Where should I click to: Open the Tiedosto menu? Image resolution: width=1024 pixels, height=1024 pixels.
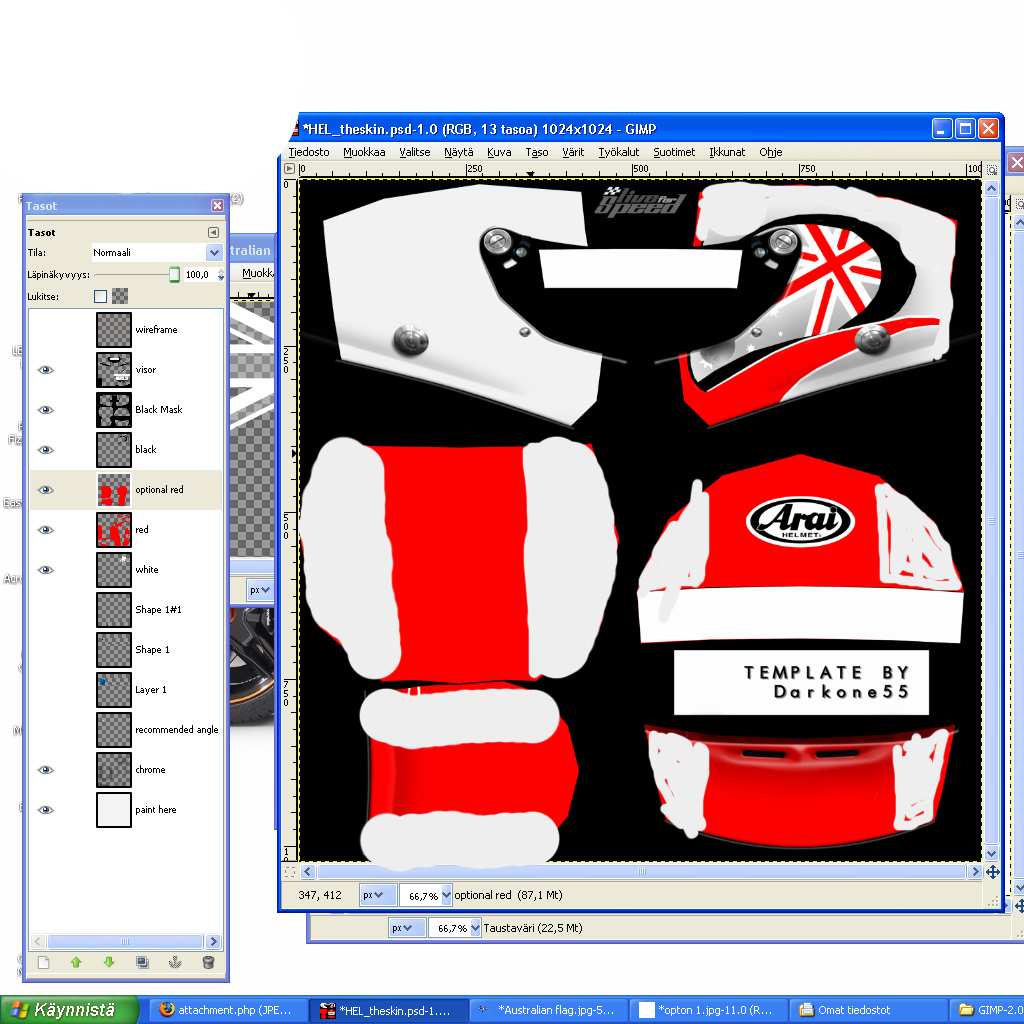(x=309, y=152)
